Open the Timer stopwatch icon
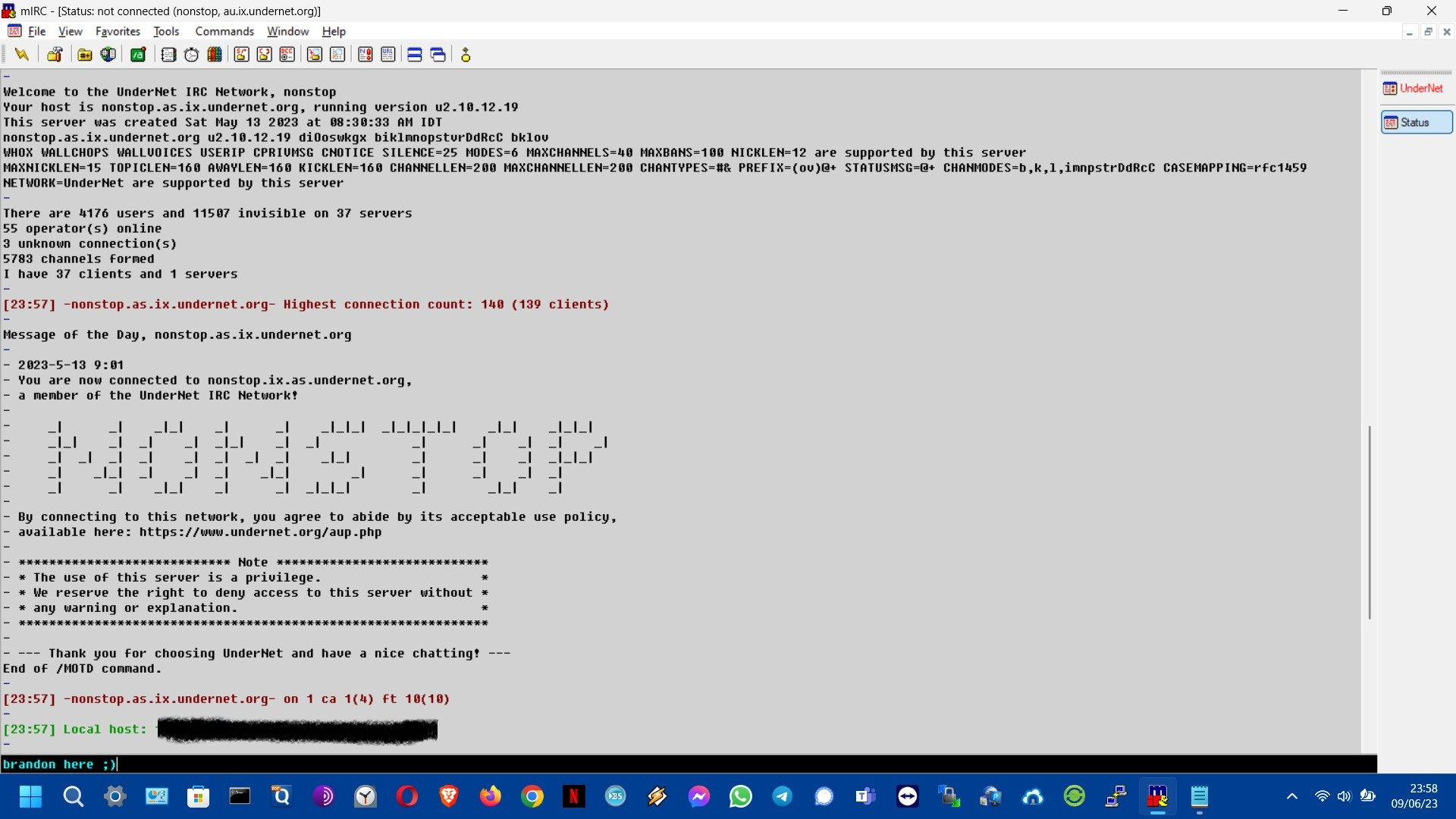The width and height of the screenshot is (1456, 819). [x=192, y=55]
